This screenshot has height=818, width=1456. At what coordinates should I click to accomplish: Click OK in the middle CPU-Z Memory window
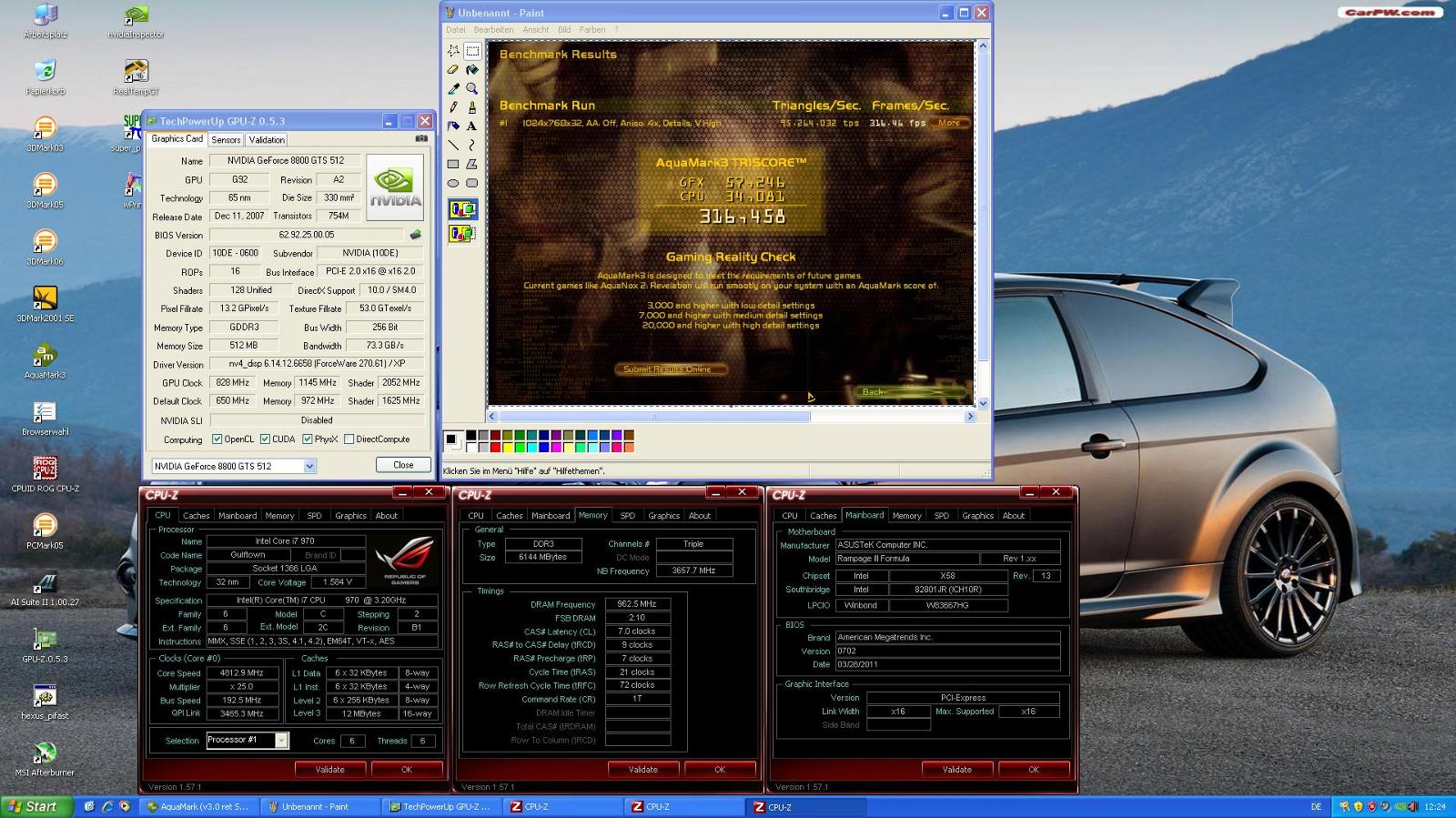pos(720,770)
